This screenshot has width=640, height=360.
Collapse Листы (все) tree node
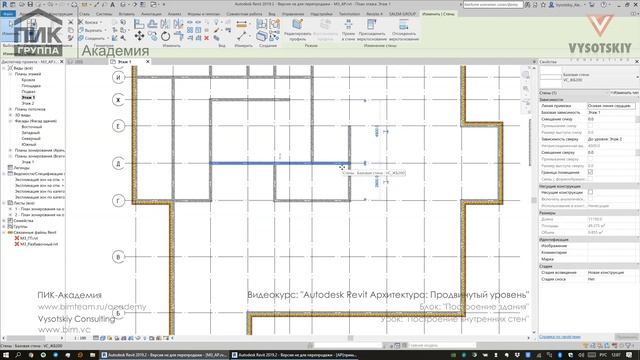point(4,203)
